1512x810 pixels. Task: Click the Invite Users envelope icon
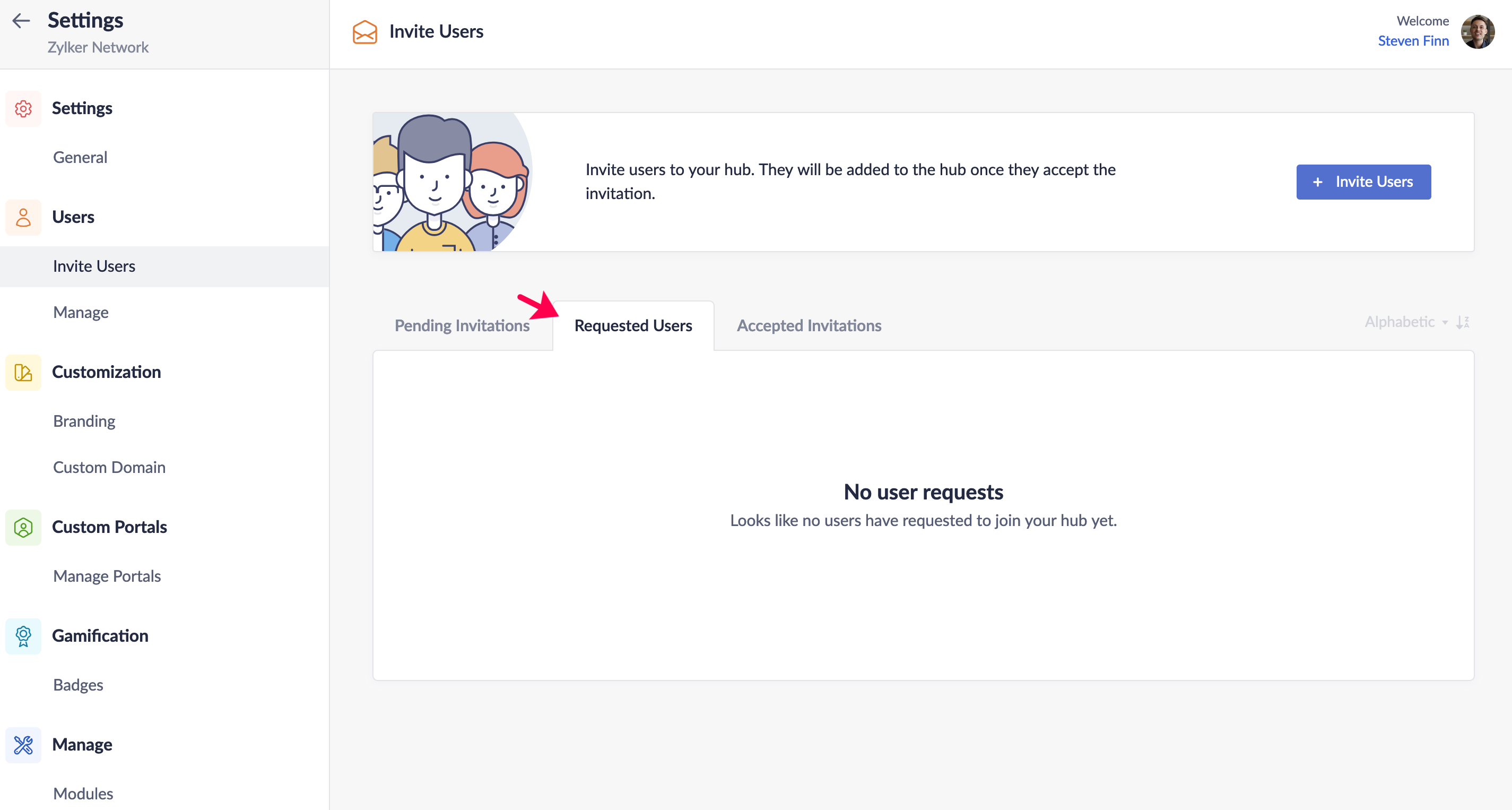point(364,32)
